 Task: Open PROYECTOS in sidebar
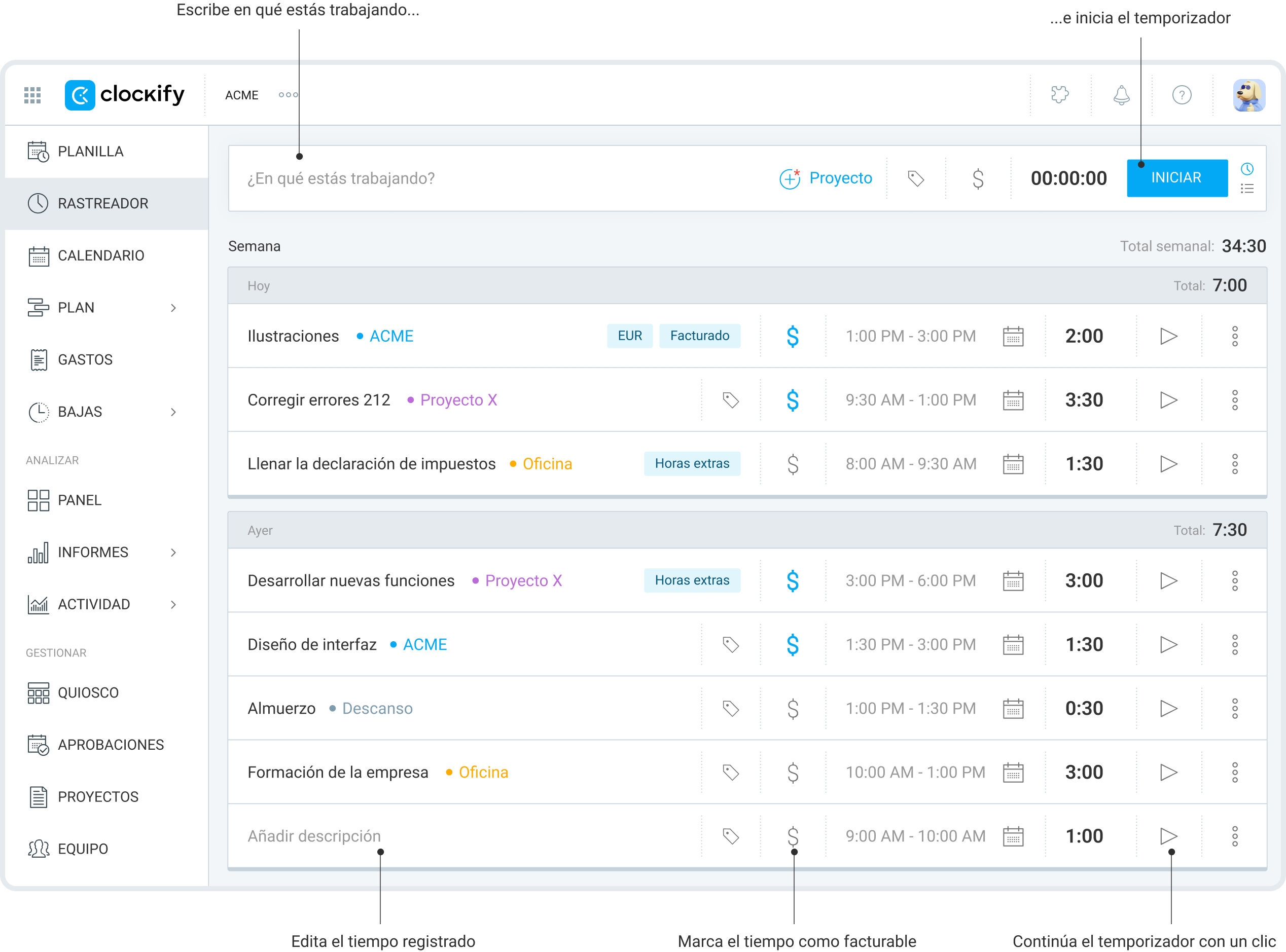point(98,797)
